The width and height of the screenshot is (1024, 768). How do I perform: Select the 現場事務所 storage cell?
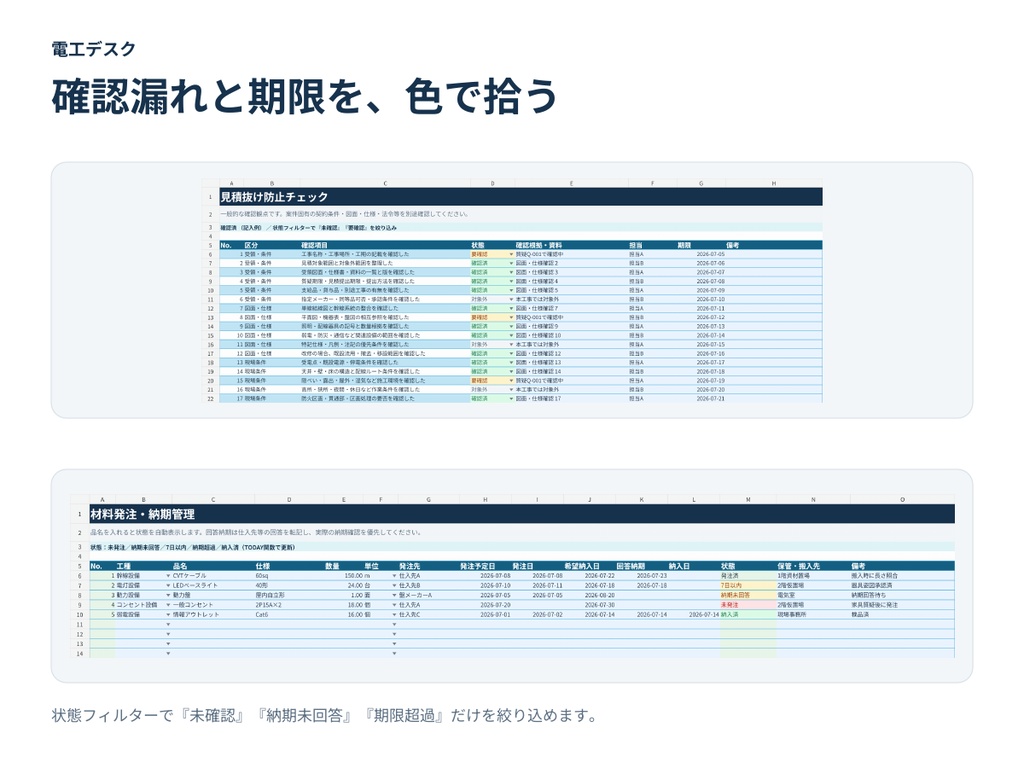(813, 615)
